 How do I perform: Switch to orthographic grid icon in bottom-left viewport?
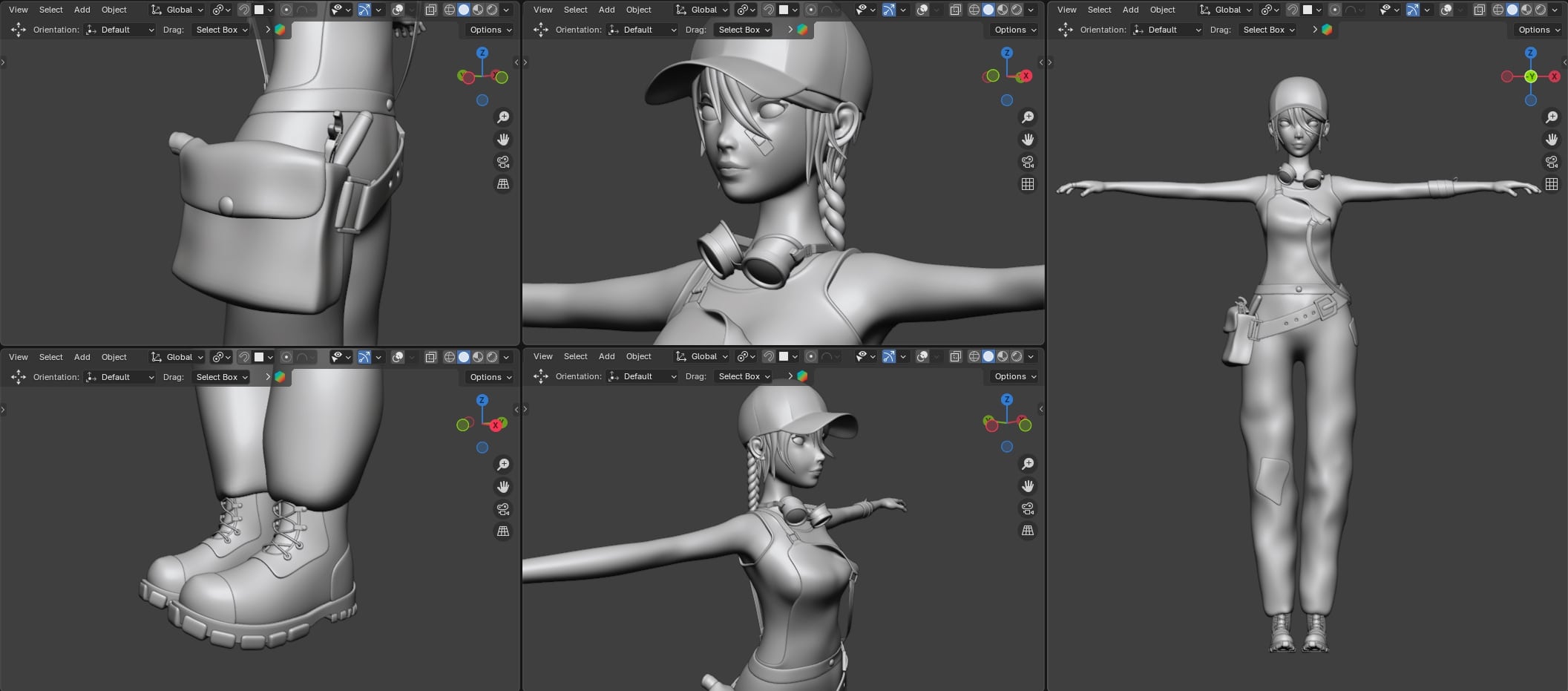click(x=503, y=531)
